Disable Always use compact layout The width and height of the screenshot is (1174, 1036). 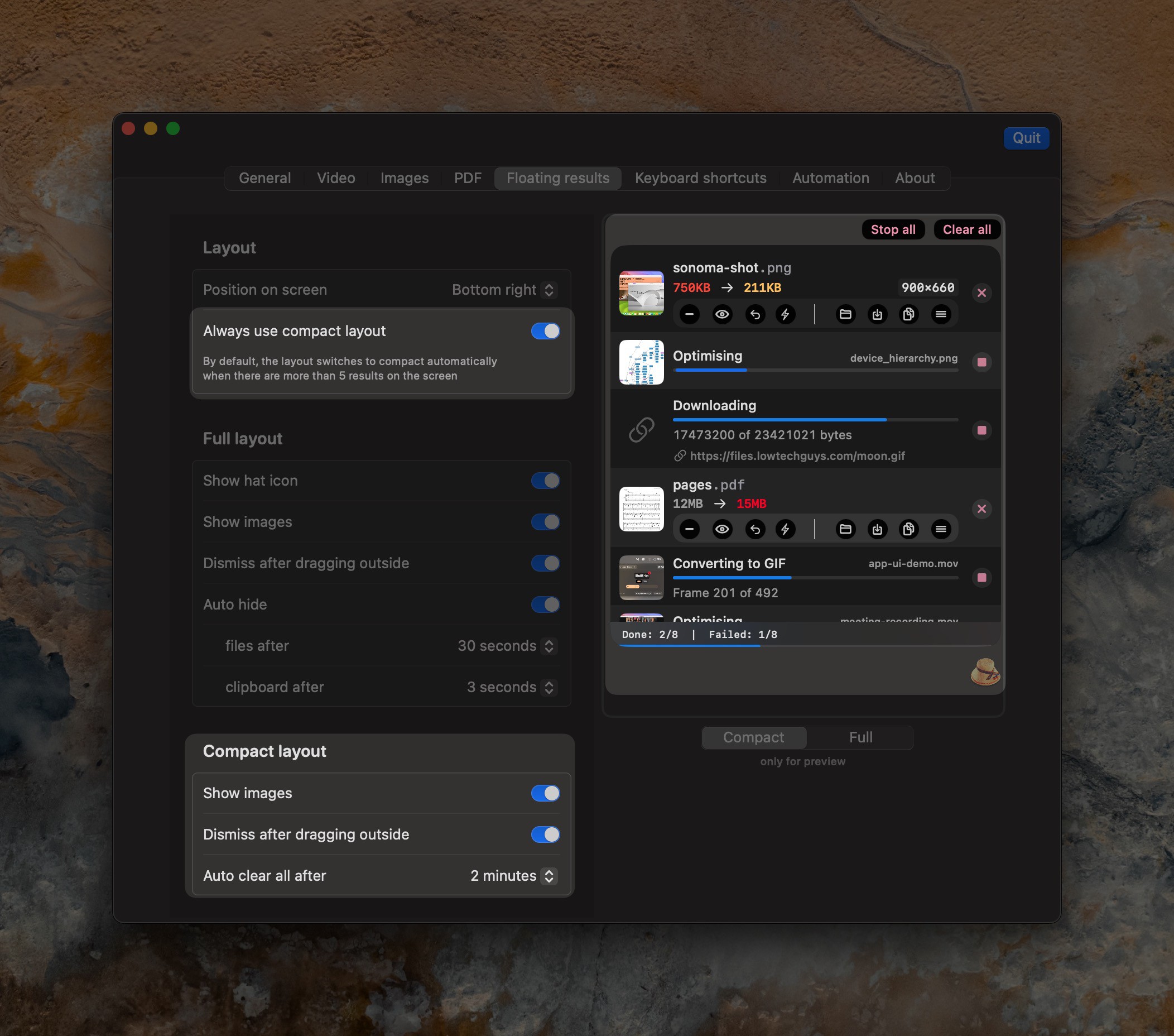point(545,331)
